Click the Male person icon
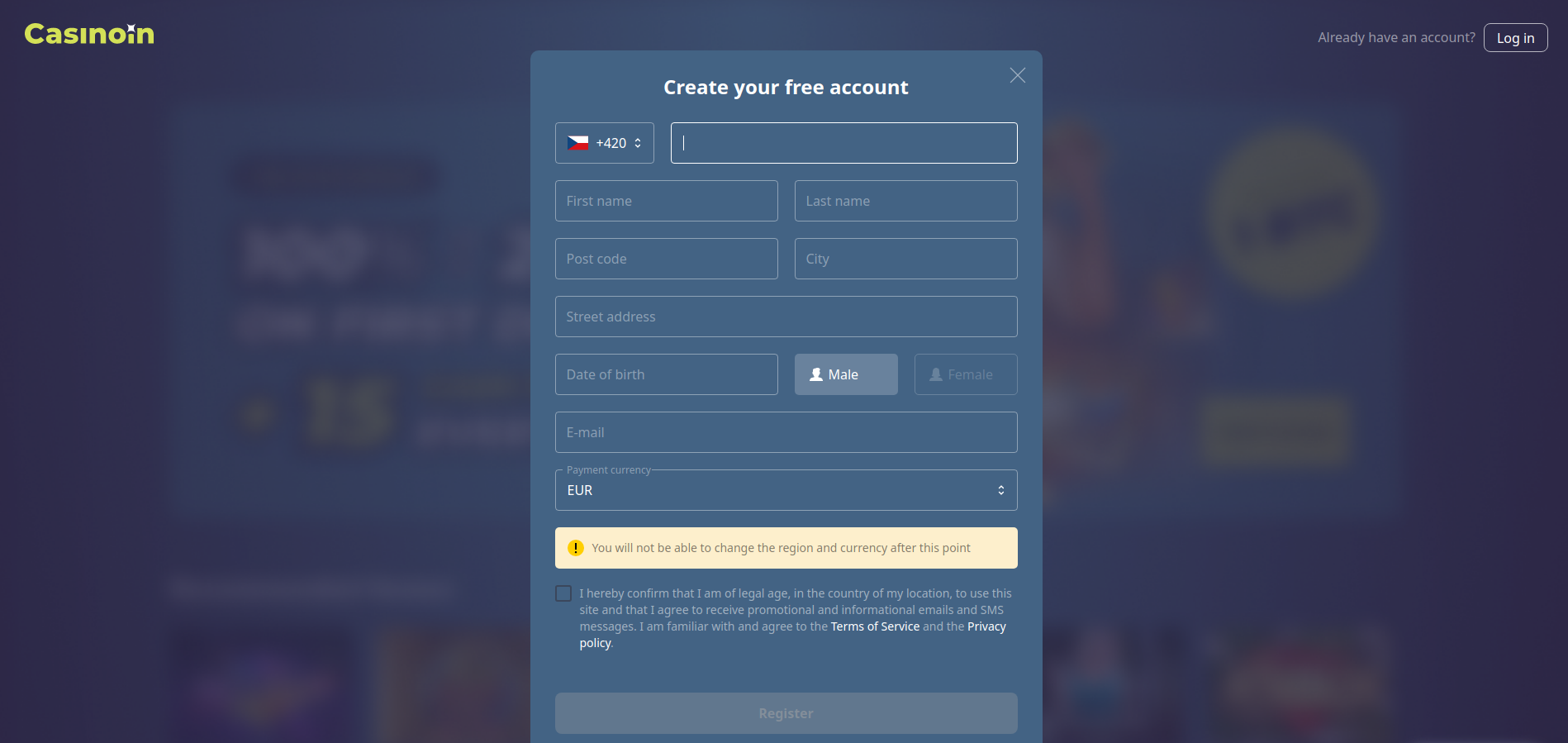 (x=816, y=374)
